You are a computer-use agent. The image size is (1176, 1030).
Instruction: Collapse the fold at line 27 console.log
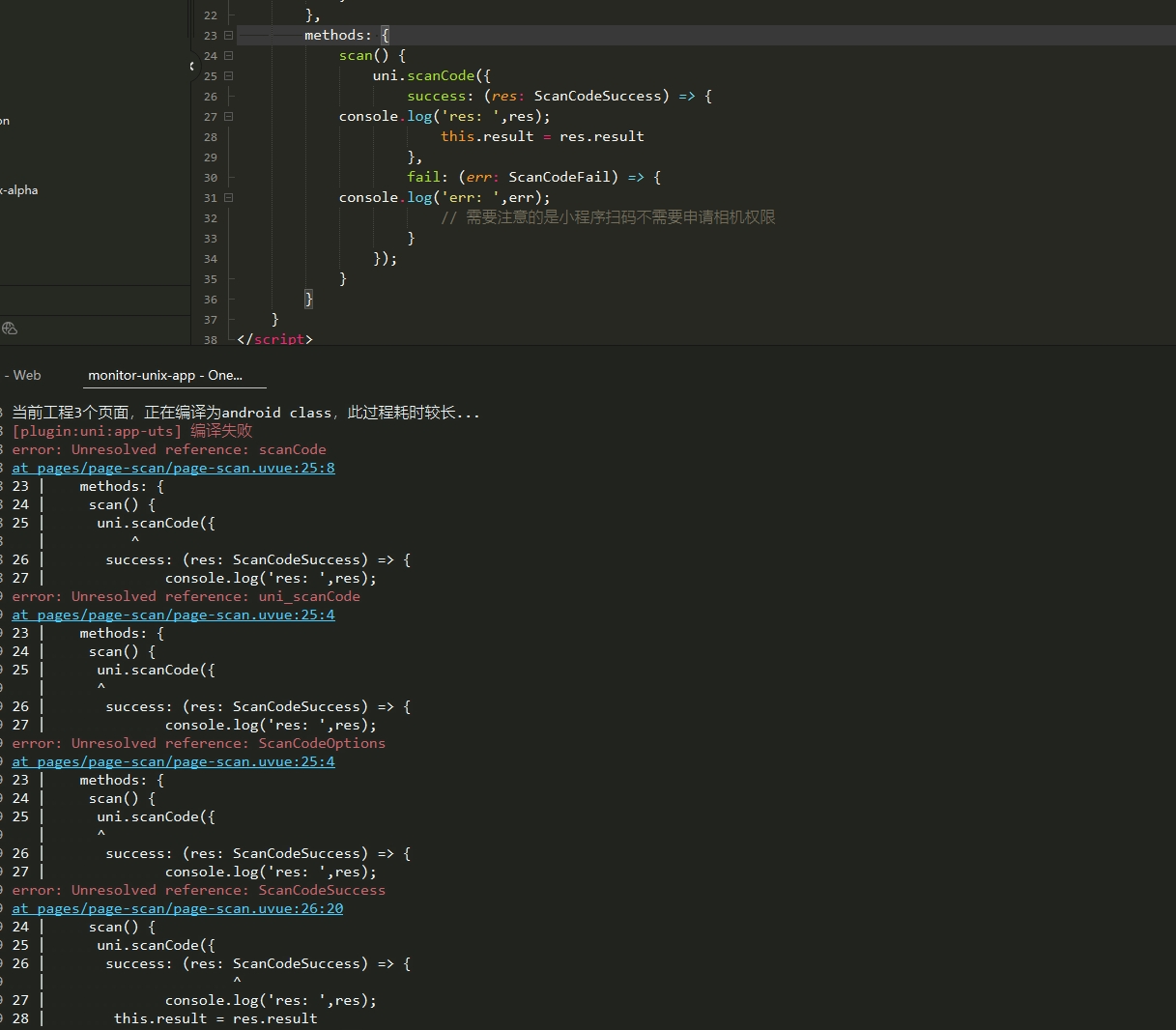coord(229,116)
